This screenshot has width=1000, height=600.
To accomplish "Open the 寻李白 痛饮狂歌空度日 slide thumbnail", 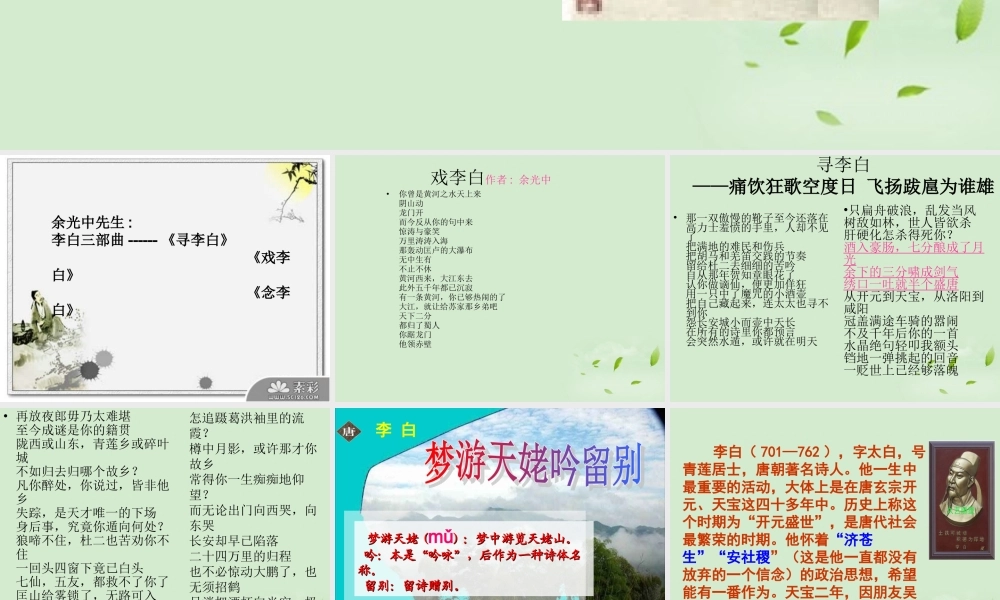I will tap(835, 278).
